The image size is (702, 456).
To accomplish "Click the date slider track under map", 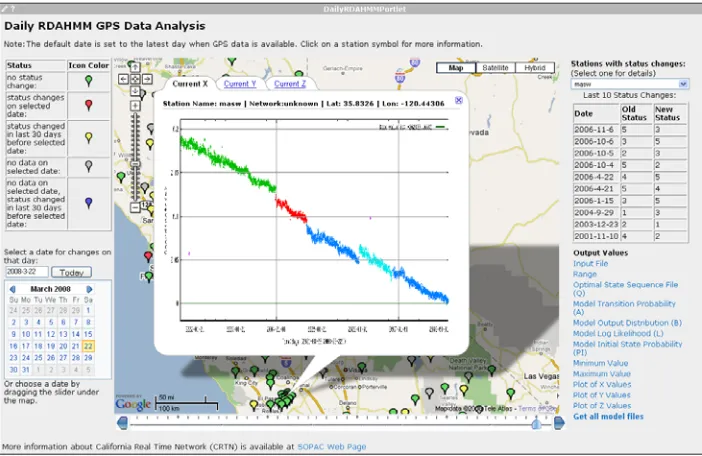I will (x=330, y=423).
